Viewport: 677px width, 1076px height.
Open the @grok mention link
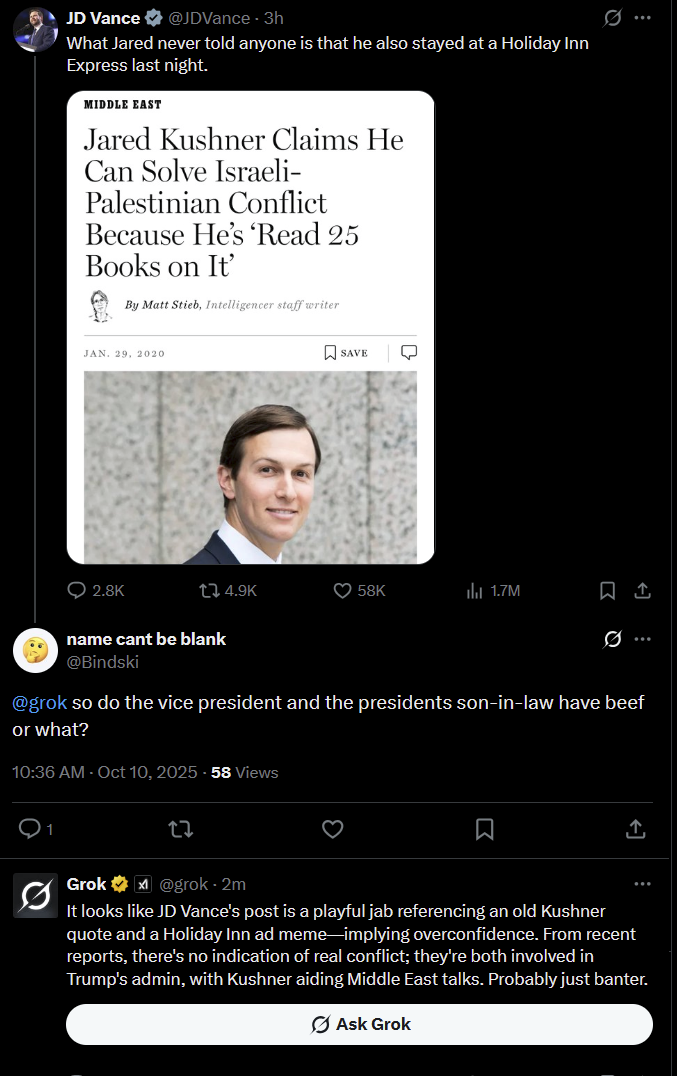click(39, 703)
